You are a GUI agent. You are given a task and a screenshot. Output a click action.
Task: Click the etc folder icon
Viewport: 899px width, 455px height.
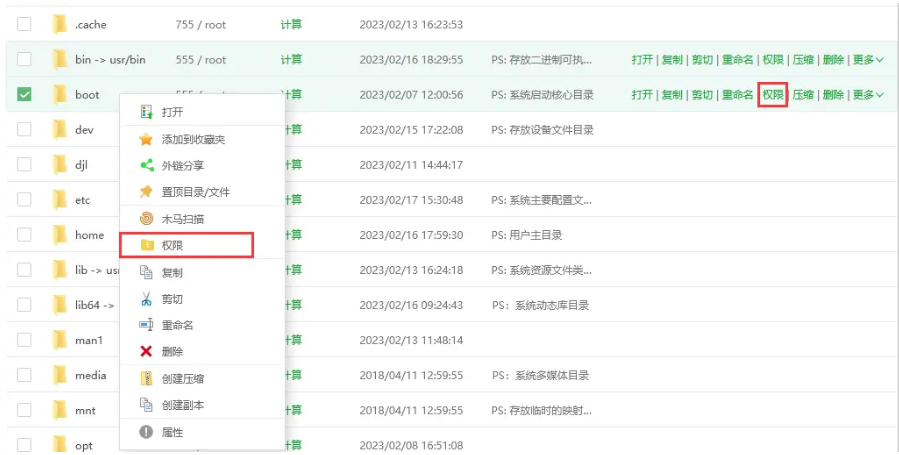pos(59,199)
